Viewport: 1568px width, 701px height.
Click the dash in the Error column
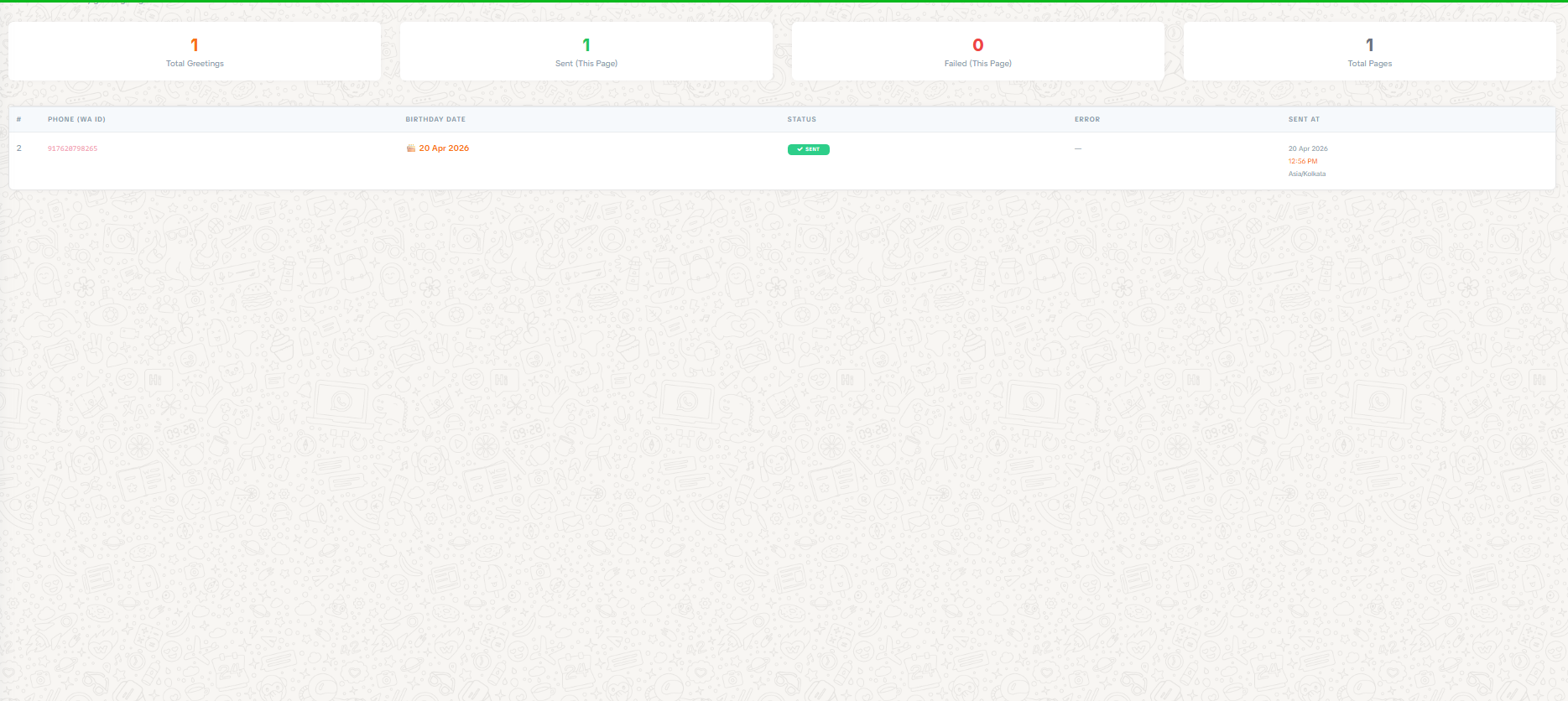pos(1078,148)
